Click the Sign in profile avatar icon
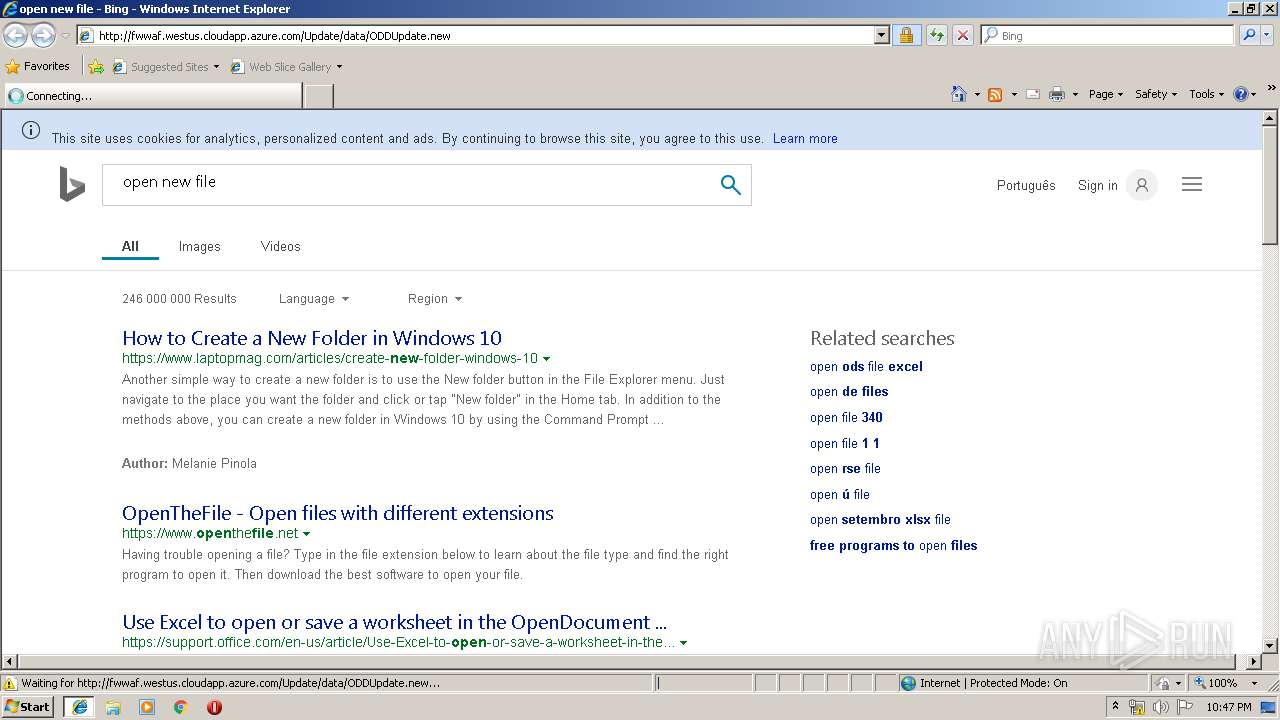This screenshot has width=1280, height=720. pyautogui.click(x=1141, y=185)
